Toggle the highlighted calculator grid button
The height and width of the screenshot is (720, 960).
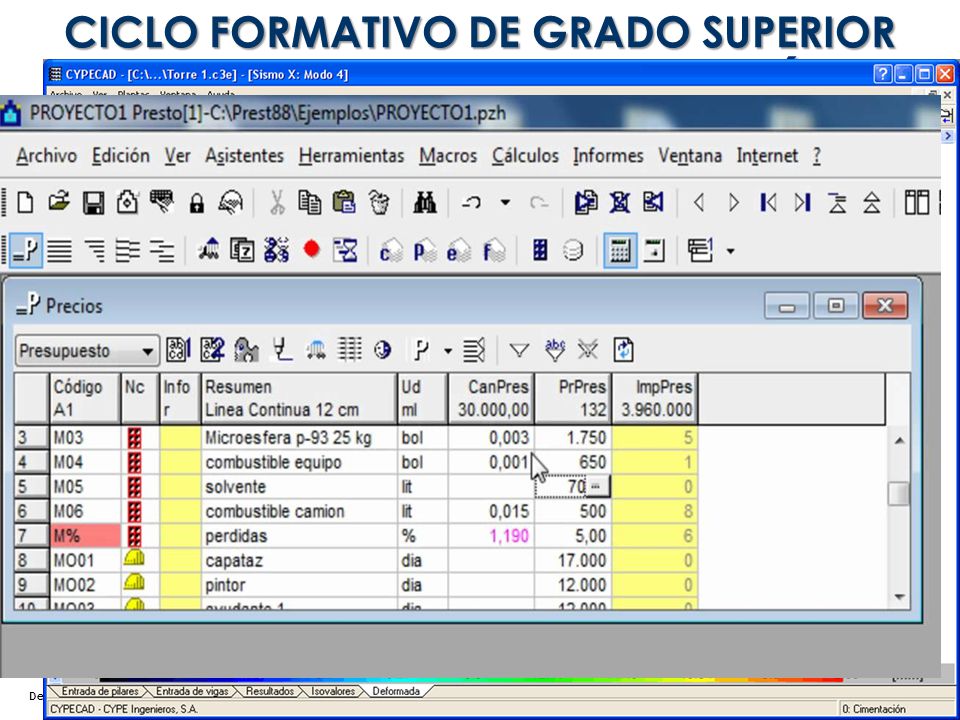coord(620,250)
